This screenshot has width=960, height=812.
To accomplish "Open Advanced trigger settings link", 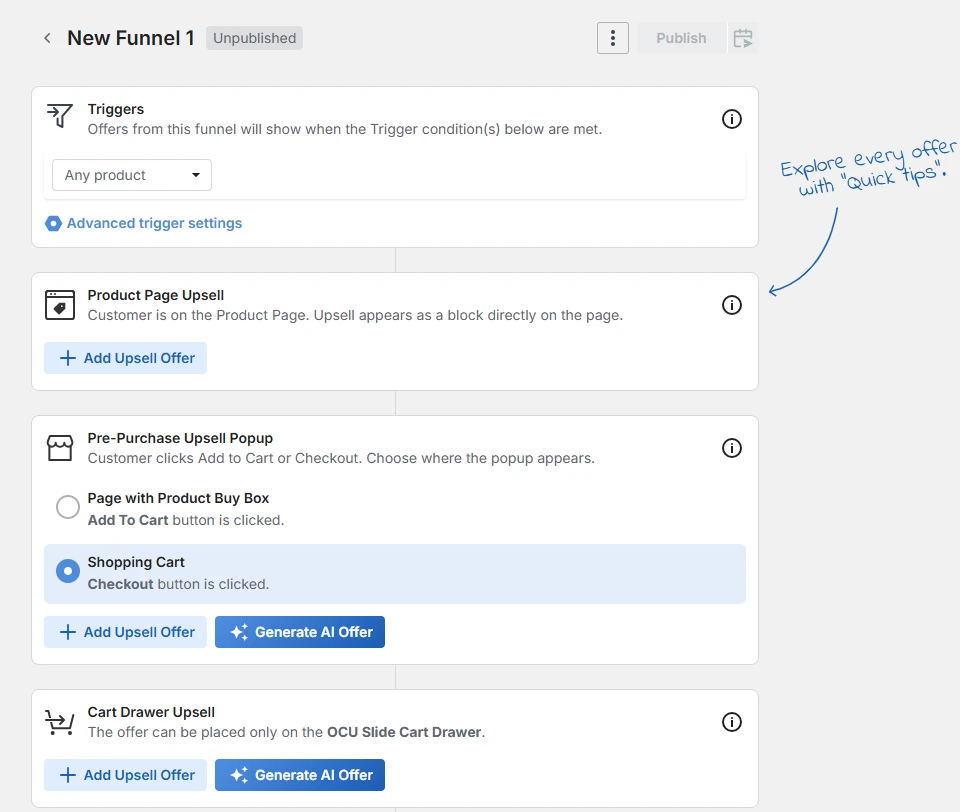I will (x=154, y=223).
